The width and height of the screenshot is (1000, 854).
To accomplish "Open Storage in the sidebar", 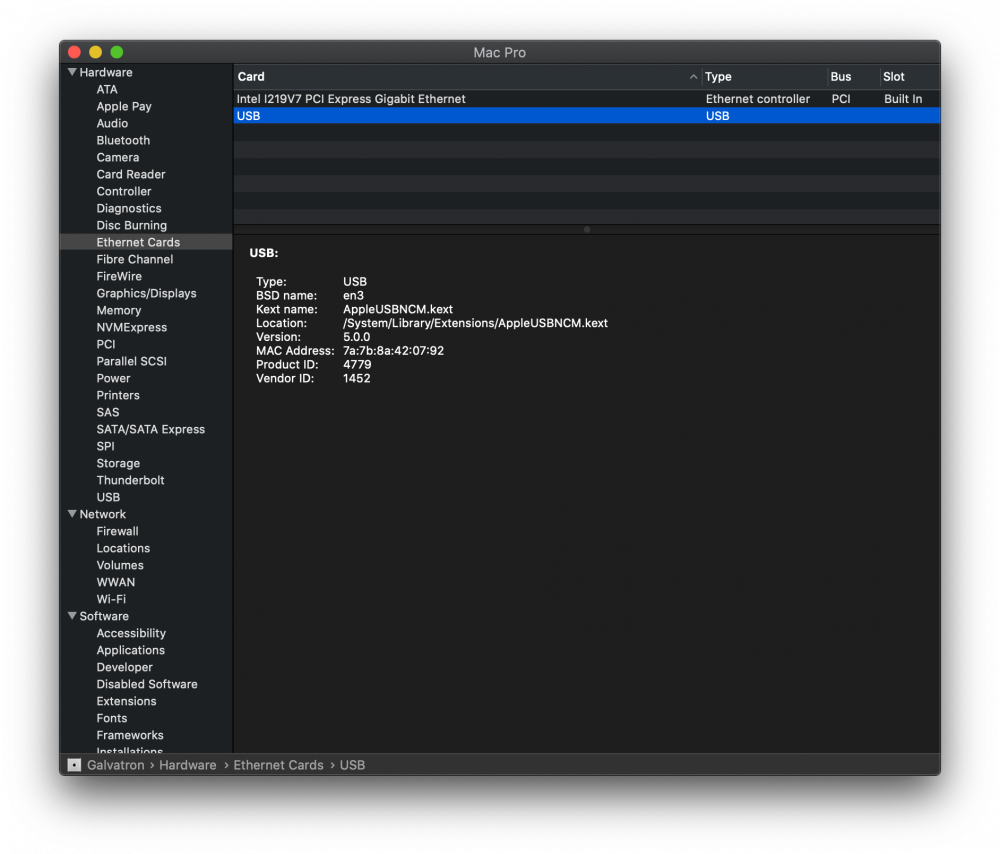I will click(118, 464).
